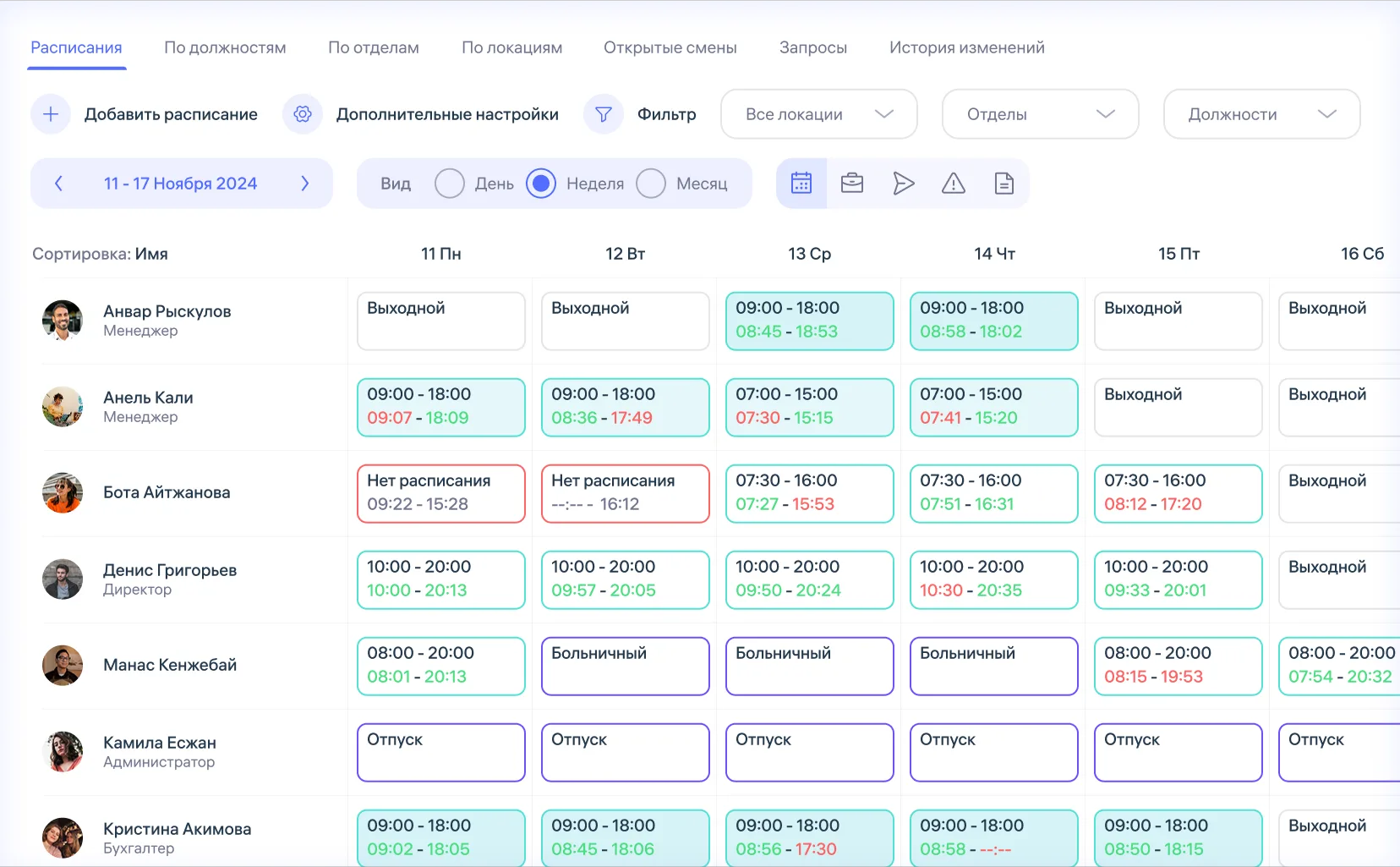This screenshot has height=867, width=1400.
Task: Click Манас Кенжебай's avatar
Action: coord(63,666)
